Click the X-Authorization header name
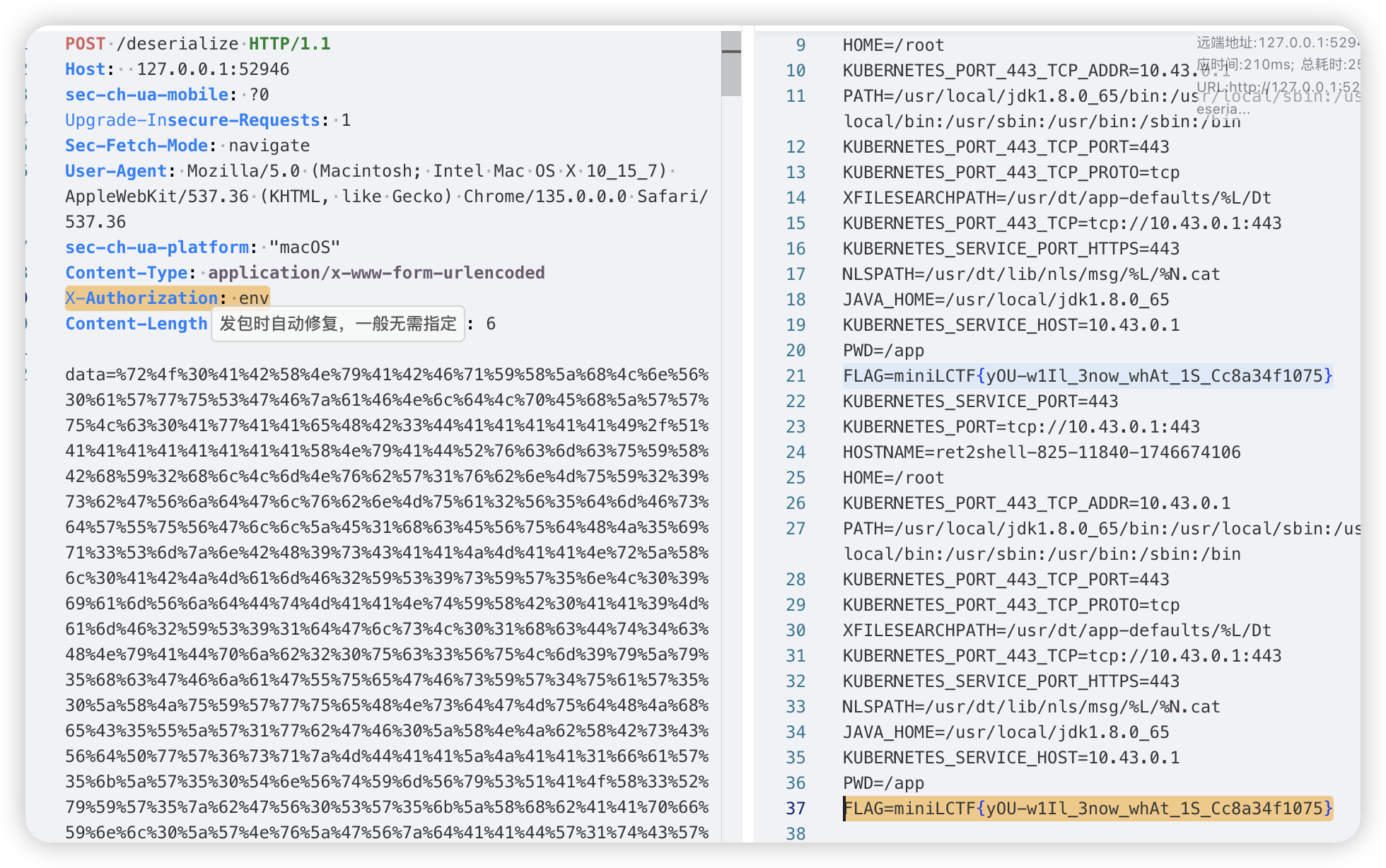The width and height of the screenshot is (1386, 868). [141, 298]
